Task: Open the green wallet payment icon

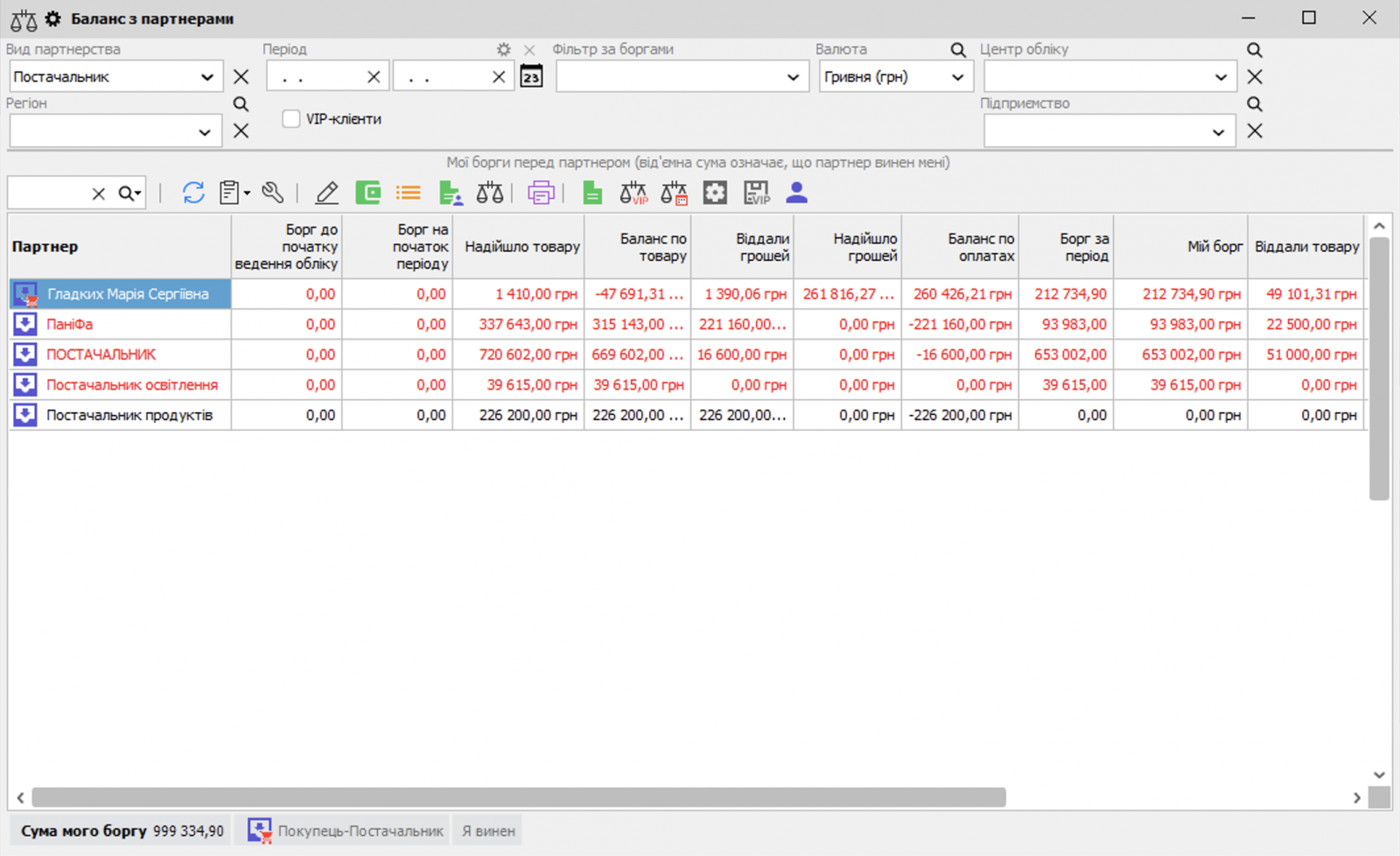Action: click(367, 193)
